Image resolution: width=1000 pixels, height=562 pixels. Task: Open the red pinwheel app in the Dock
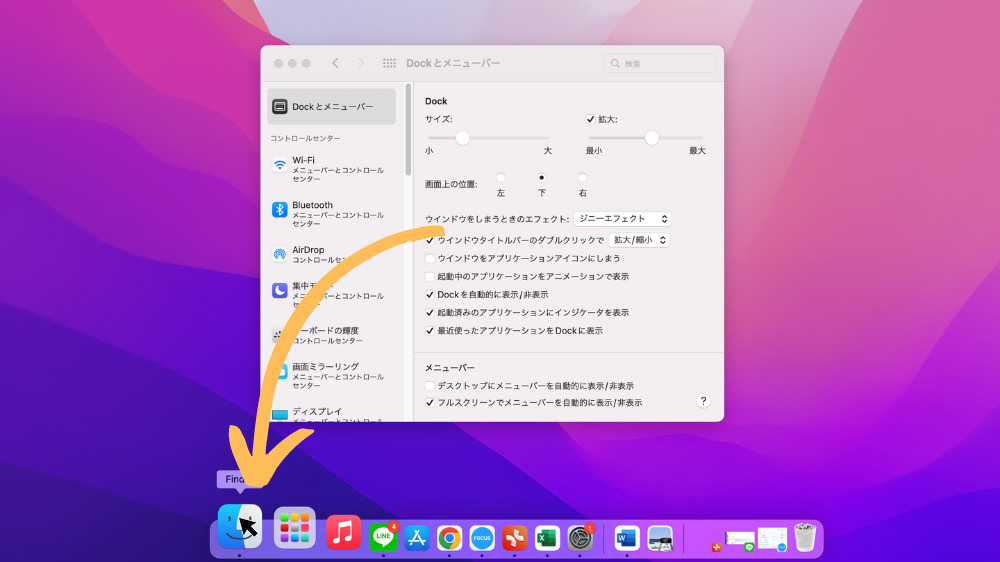[515, 538]
